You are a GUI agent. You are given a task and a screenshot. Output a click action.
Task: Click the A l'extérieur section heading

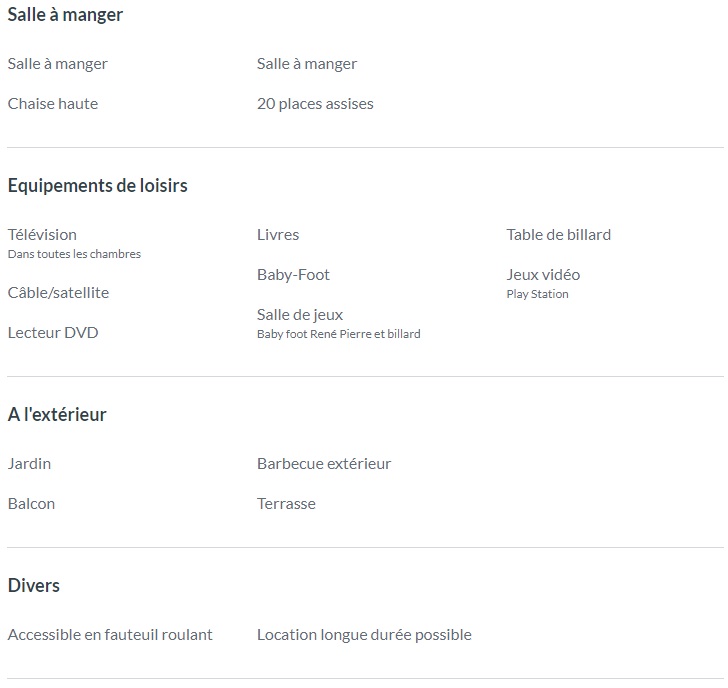coord(57,414)
